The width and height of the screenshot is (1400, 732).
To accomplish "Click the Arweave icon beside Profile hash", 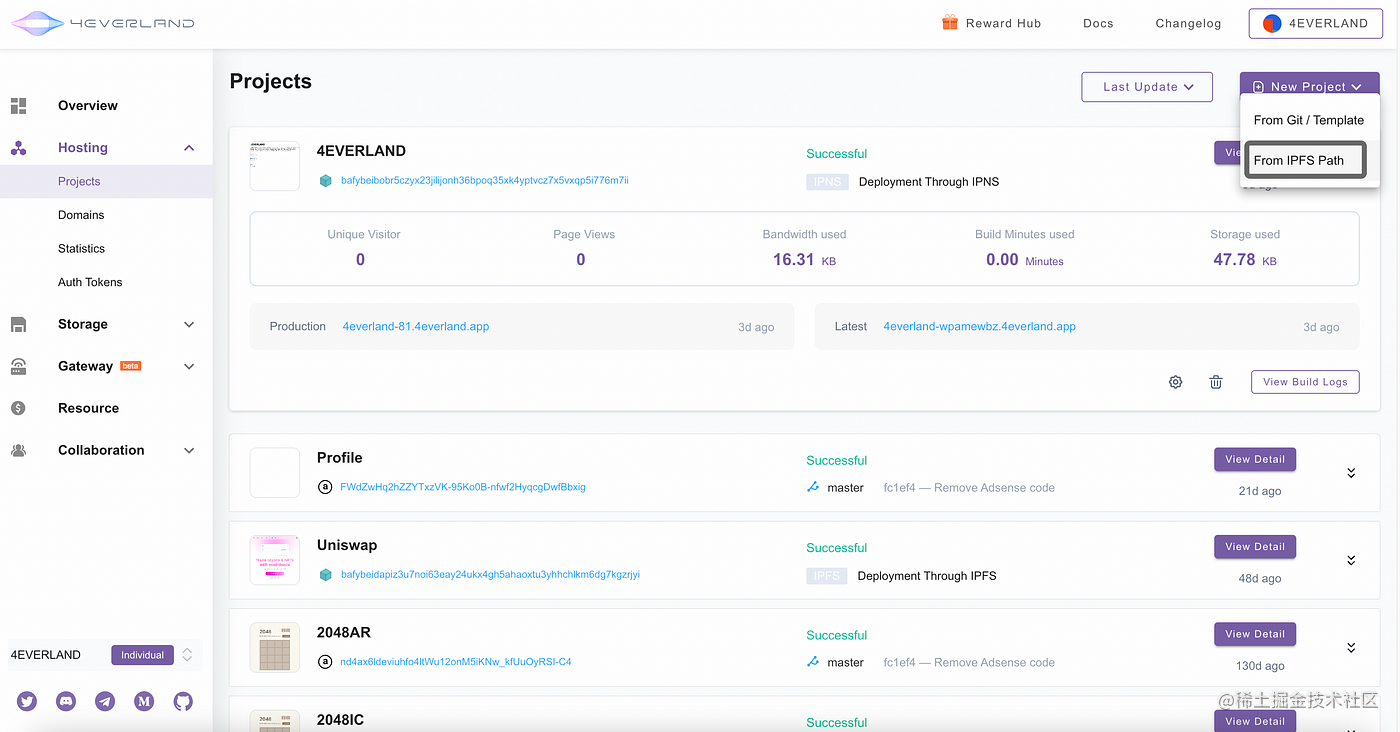I will click(325, 487).
